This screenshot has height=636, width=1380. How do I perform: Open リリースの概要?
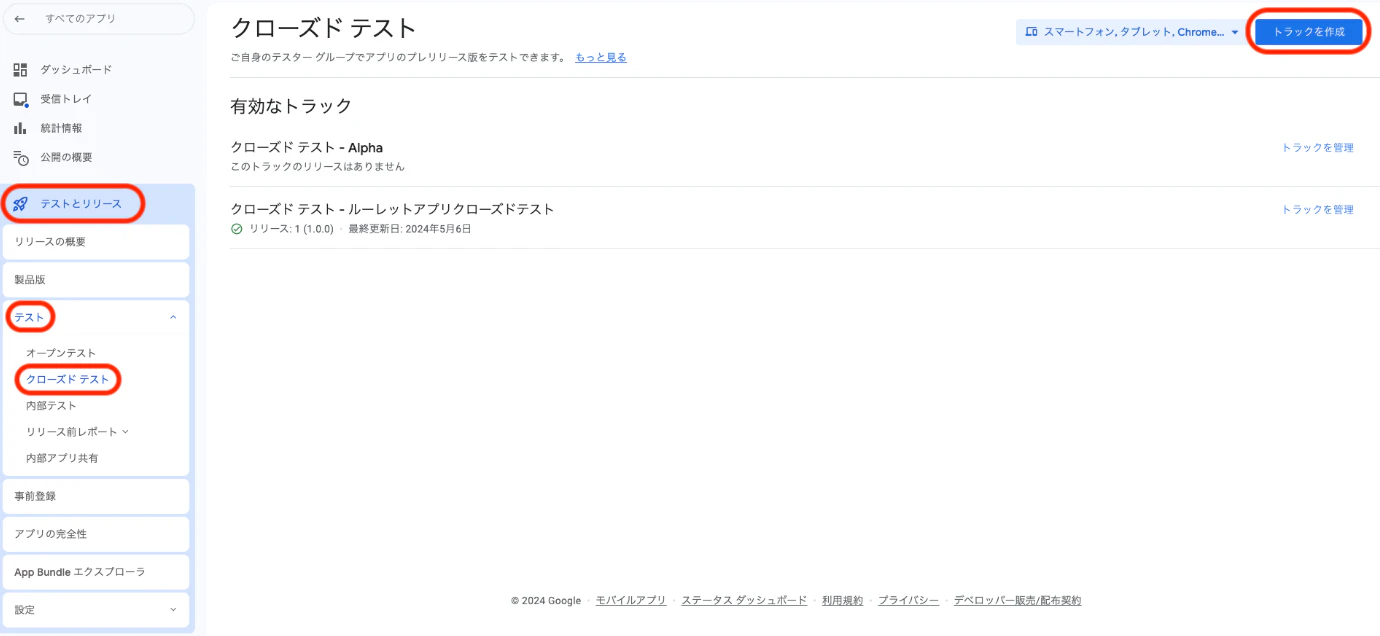click(x=96, y=242)
